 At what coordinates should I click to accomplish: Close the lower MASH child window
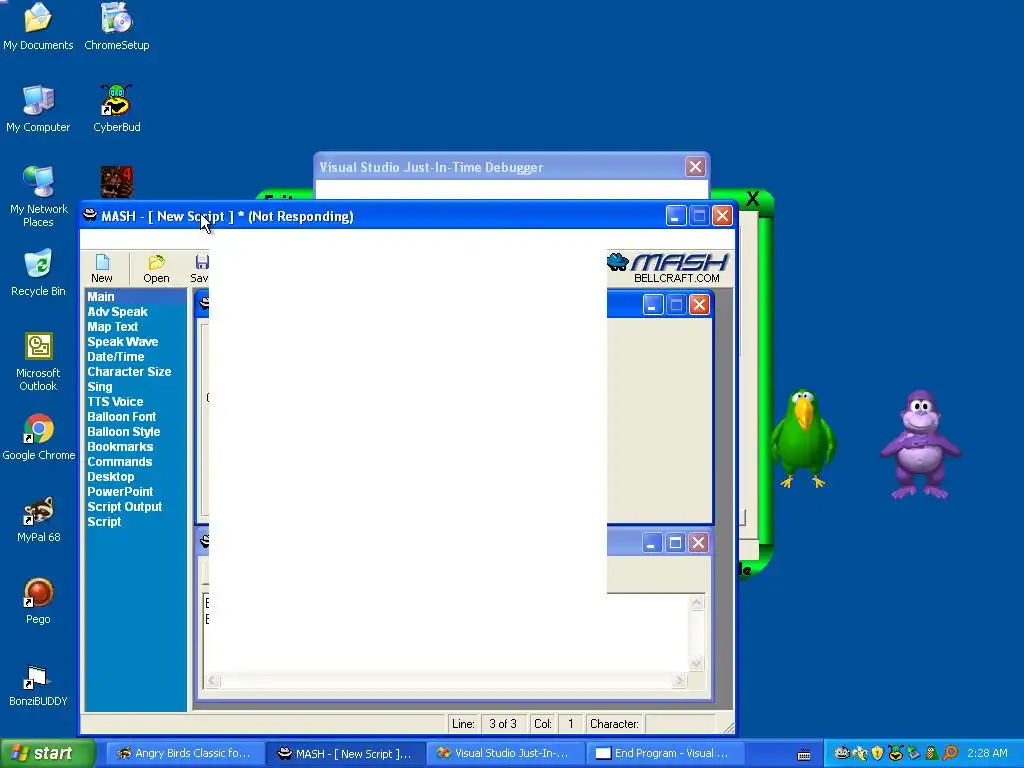pos(698,543)
